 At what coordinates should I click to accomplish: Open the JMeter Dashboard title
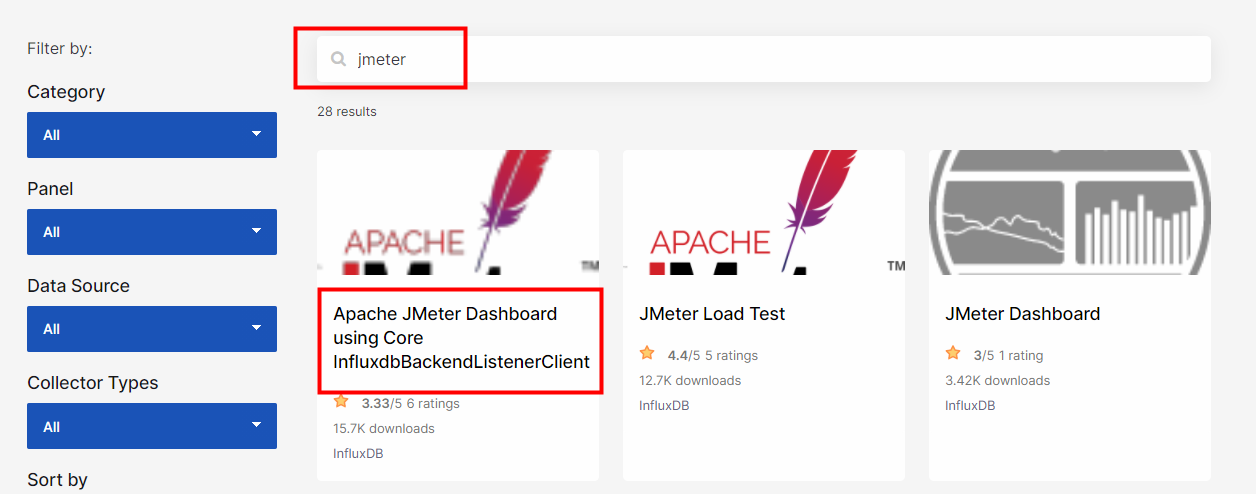tap(1022, 314)
